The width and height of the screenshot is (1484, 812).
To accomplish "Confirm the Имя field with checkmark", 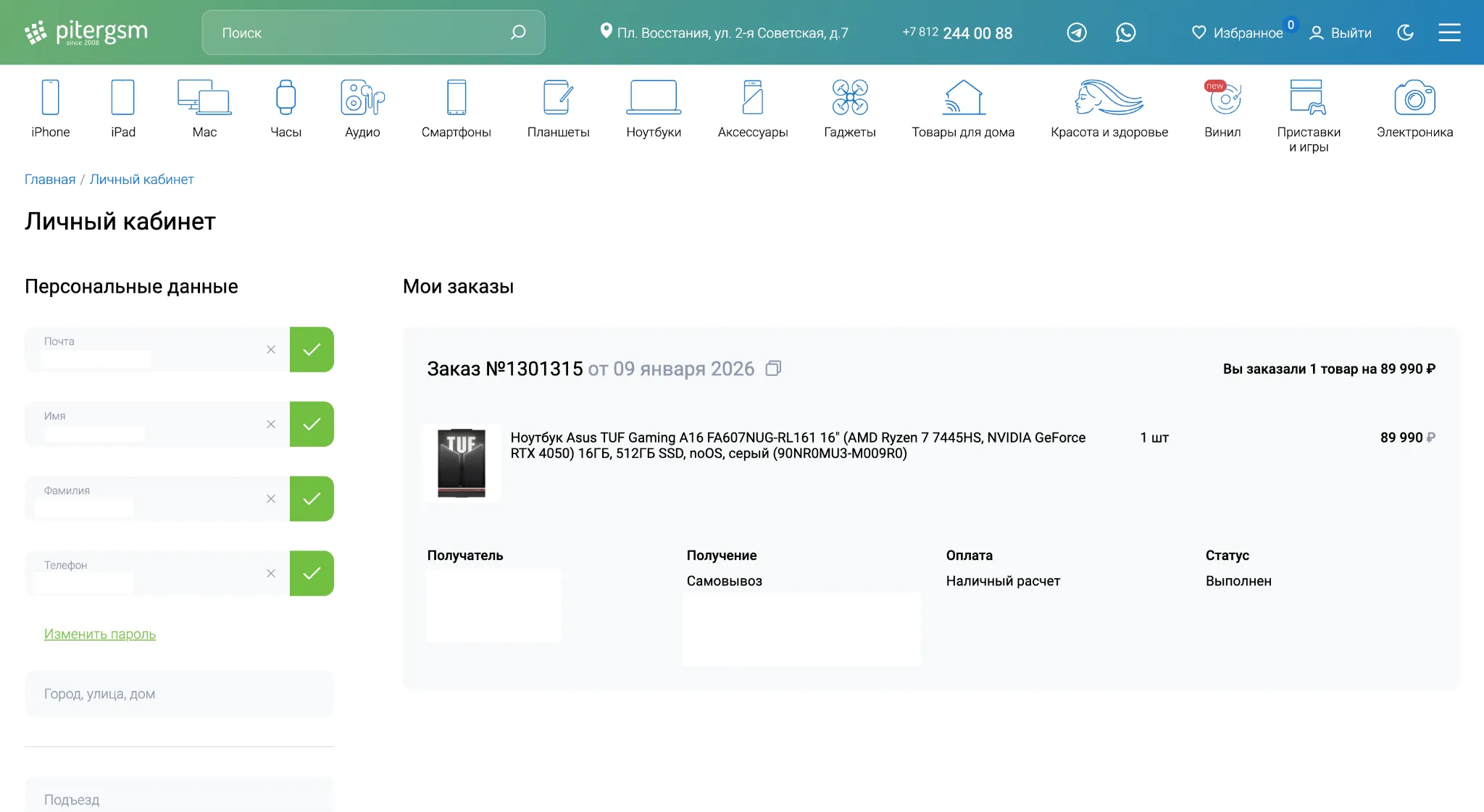I will coord(312,424).
